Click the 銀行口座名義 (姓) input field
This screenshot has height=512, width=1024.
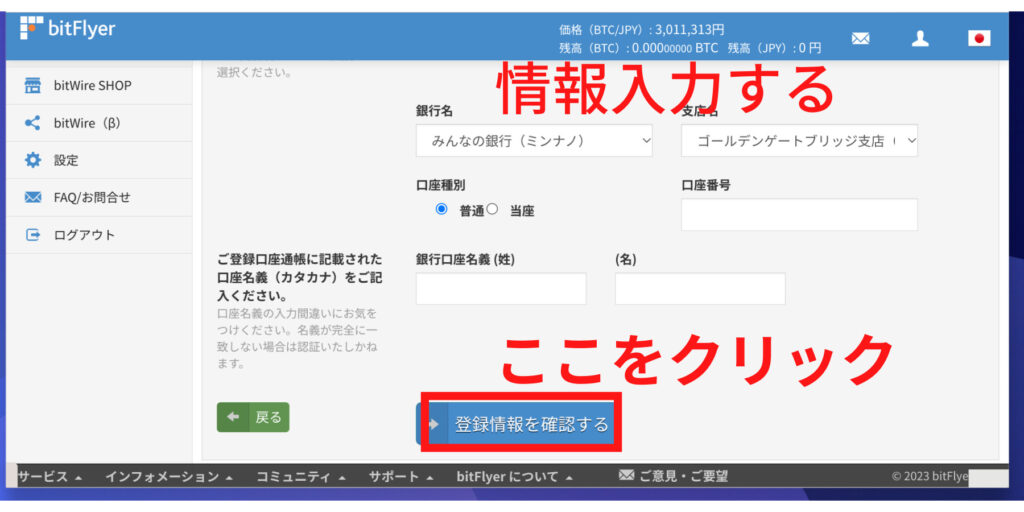pos(501,289)
